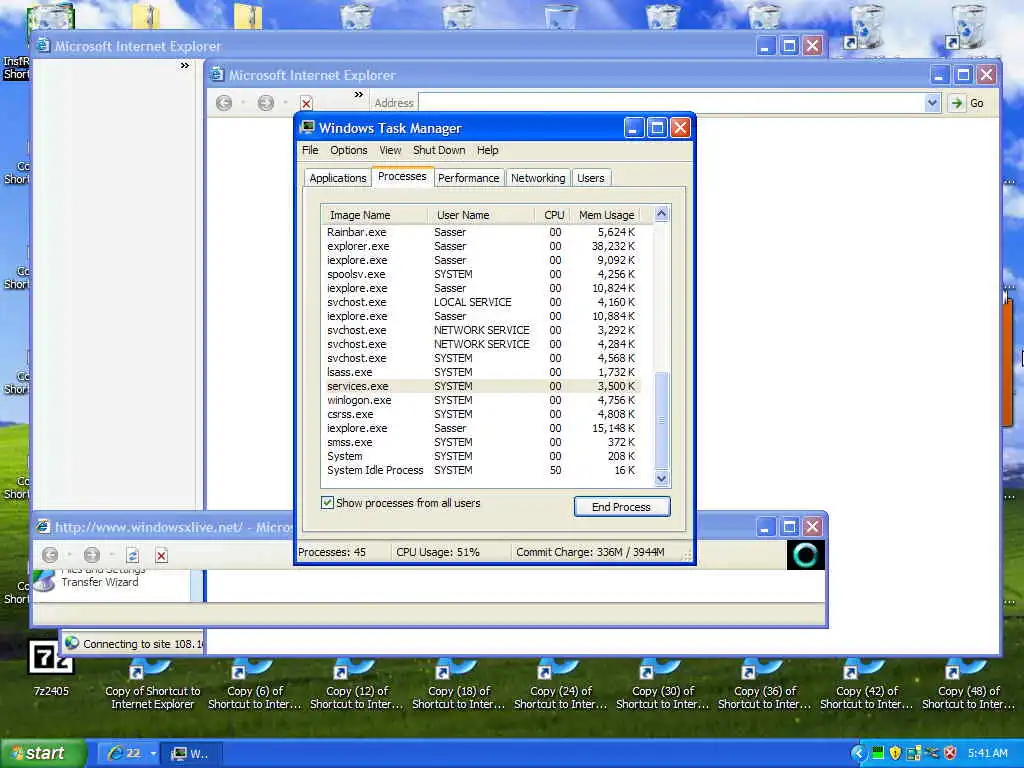This screenshot has height=768, width=1024.
Task: Select the spoolsv.exe process row
Action: pos(481,274)
